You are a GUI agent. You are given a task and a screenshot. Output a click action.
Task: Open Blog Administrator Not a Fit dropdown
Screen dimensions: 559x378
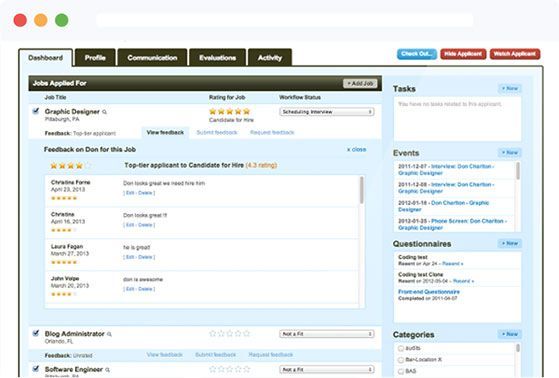[x=327, y=334]
